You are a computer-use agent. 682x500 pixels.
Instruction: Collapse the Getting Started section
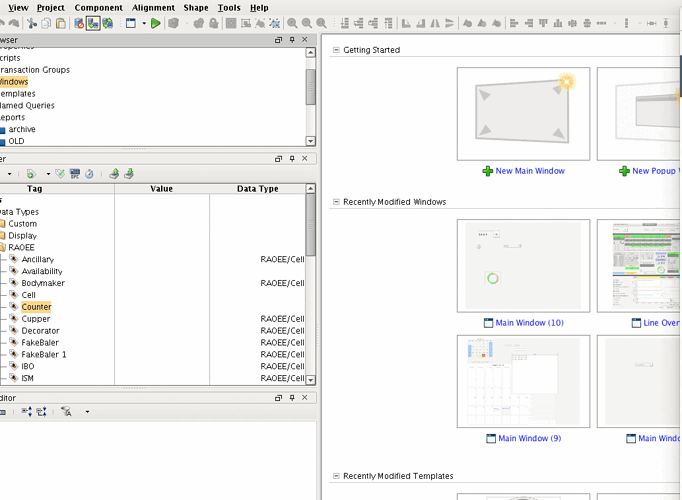click(335, 50)
